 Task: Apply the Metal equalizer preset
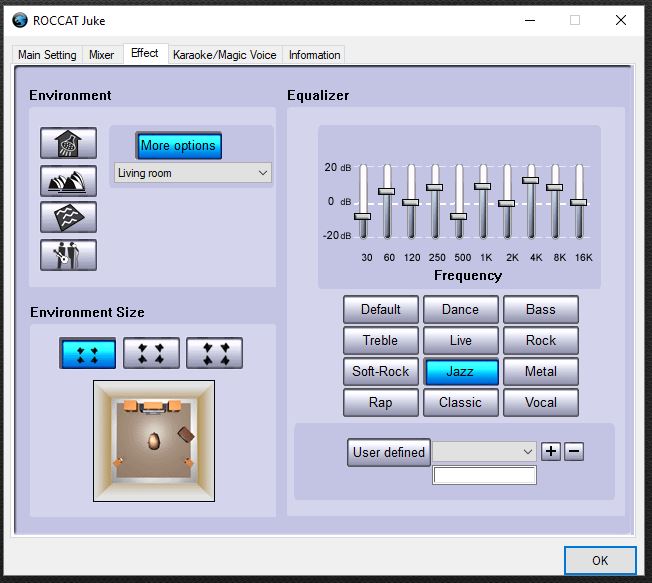pos(541,371)
